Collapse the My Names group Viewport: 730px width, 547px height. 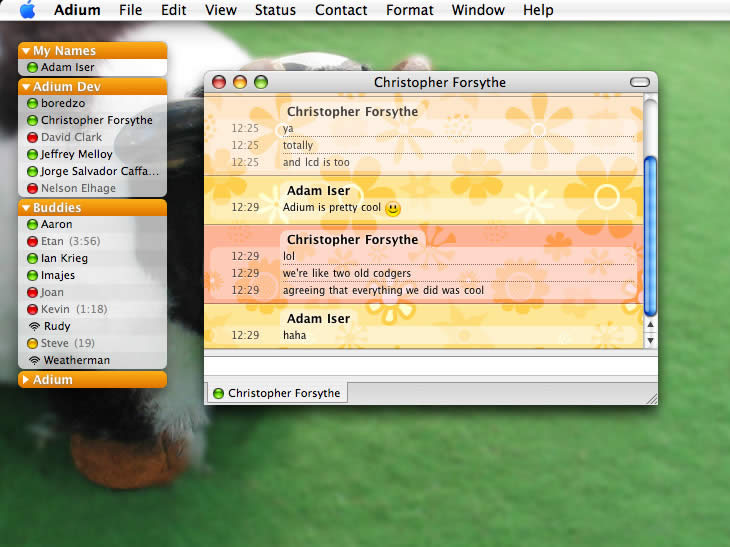(26, 51)
